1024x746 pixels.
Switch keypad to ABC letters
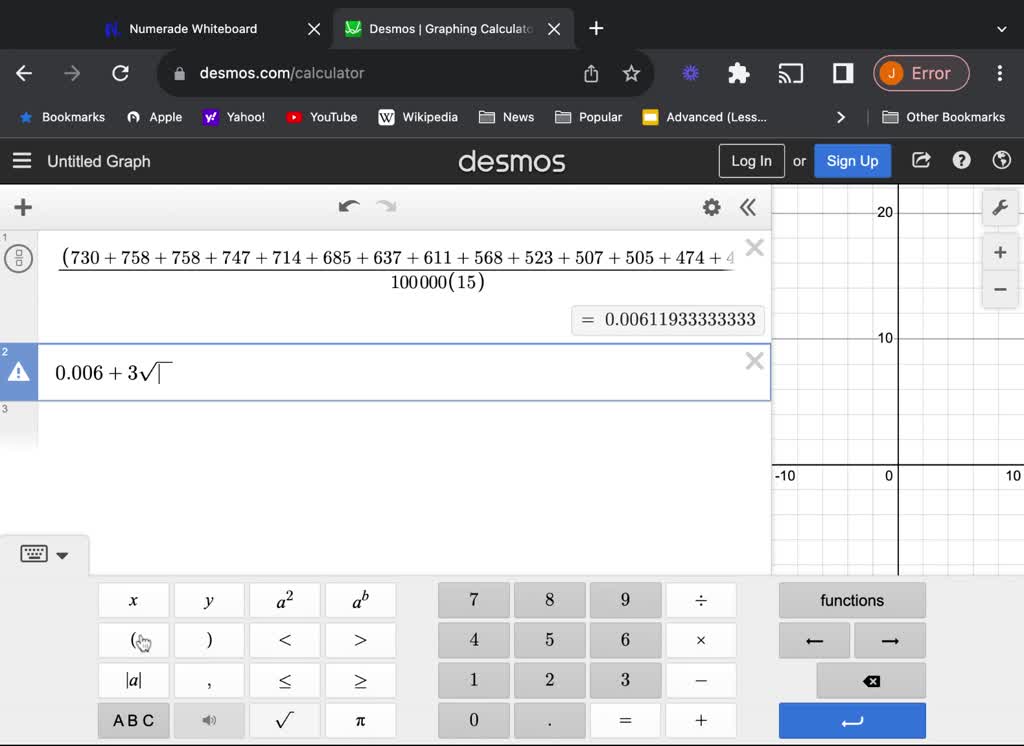[133, 721]
